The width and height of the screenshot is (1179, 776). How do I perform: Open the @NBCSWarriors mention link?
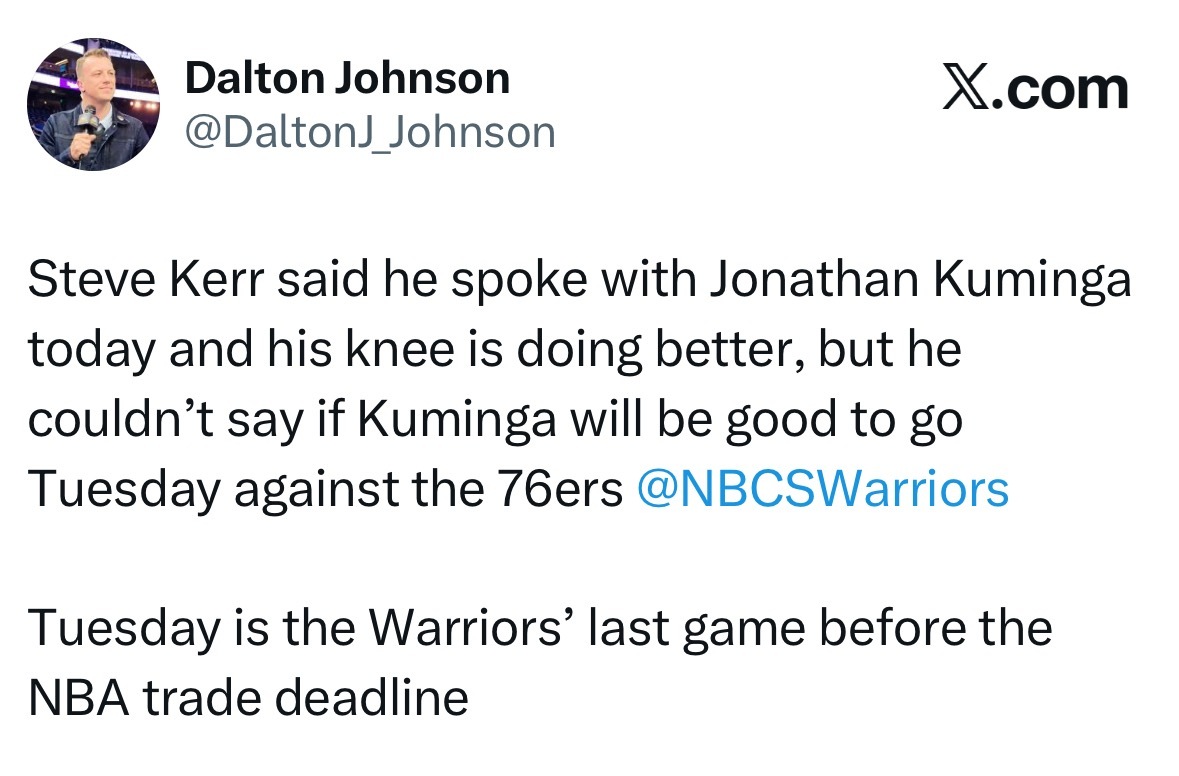pyautogui.click(x=822, y=489)
